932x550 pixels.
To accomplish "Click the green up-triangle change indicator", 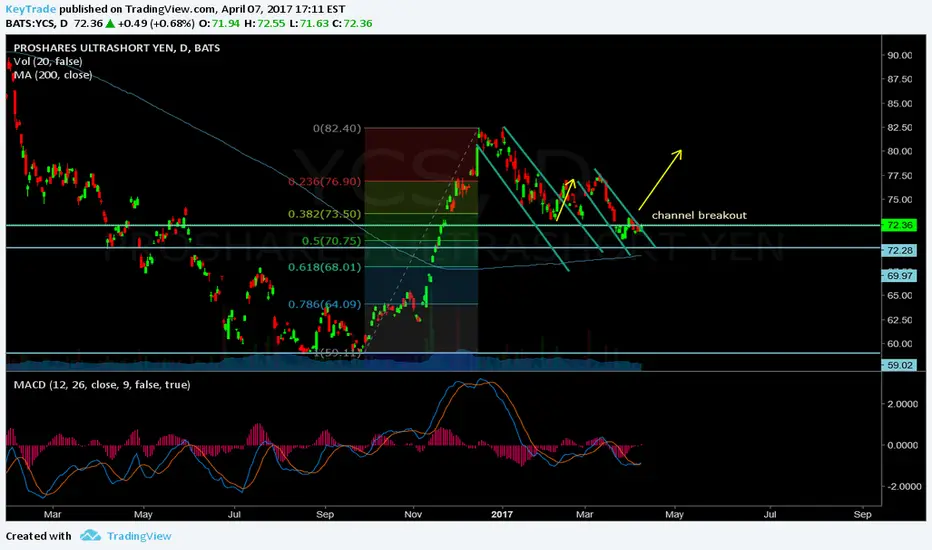I will (109, 24).
